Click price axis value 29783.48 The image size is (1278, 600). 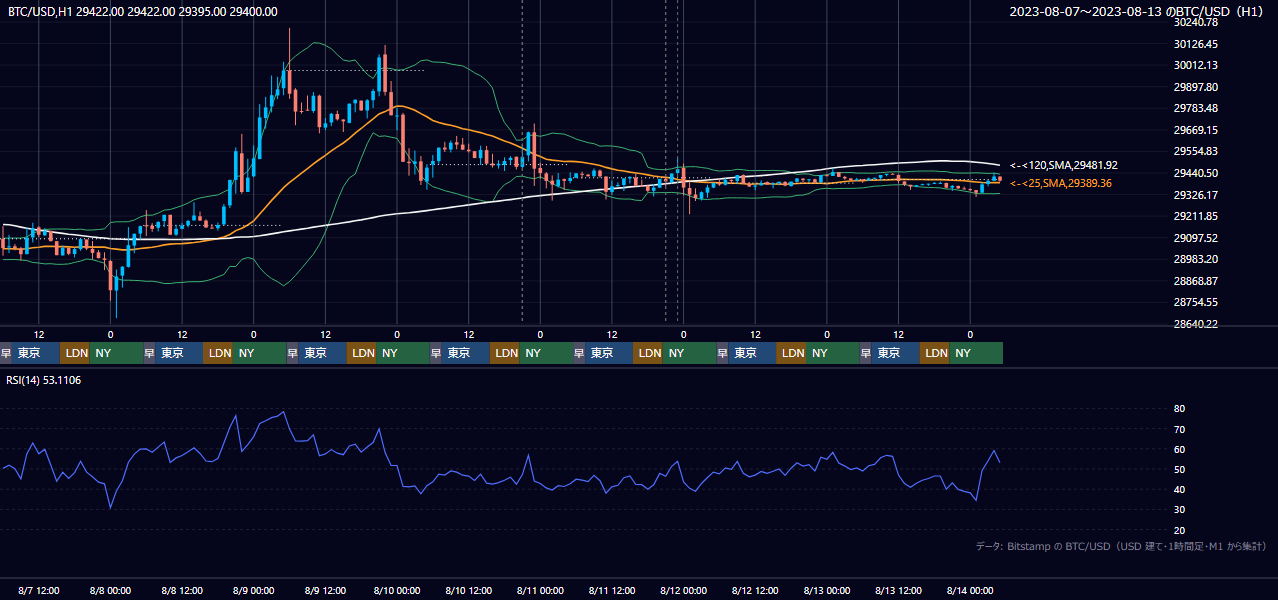[1195, 108]
